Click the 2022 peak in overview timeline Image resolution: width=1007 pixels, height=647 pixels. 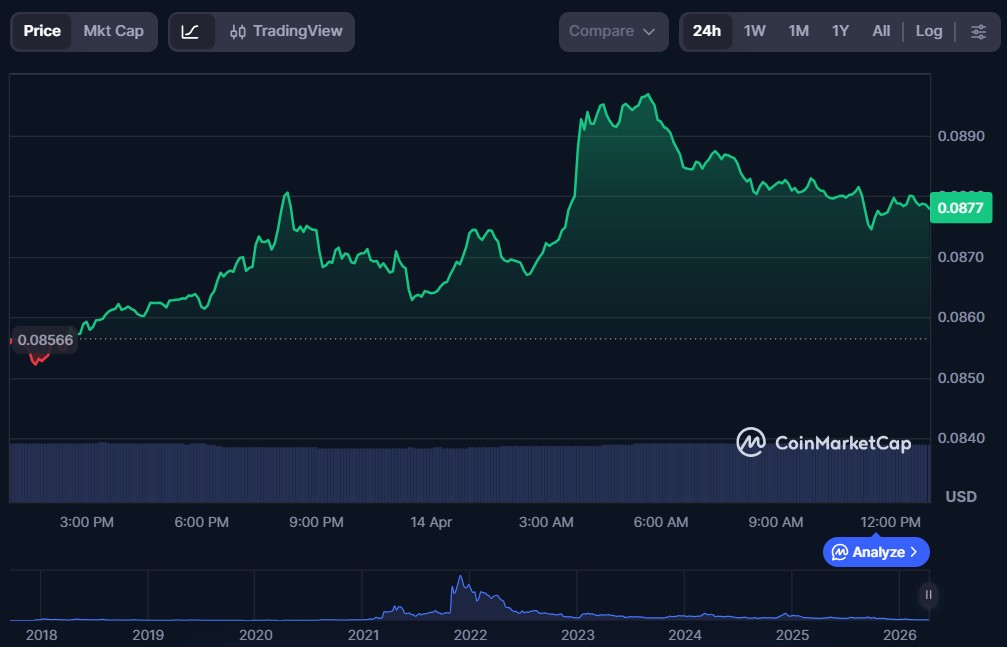coord(460,580)
